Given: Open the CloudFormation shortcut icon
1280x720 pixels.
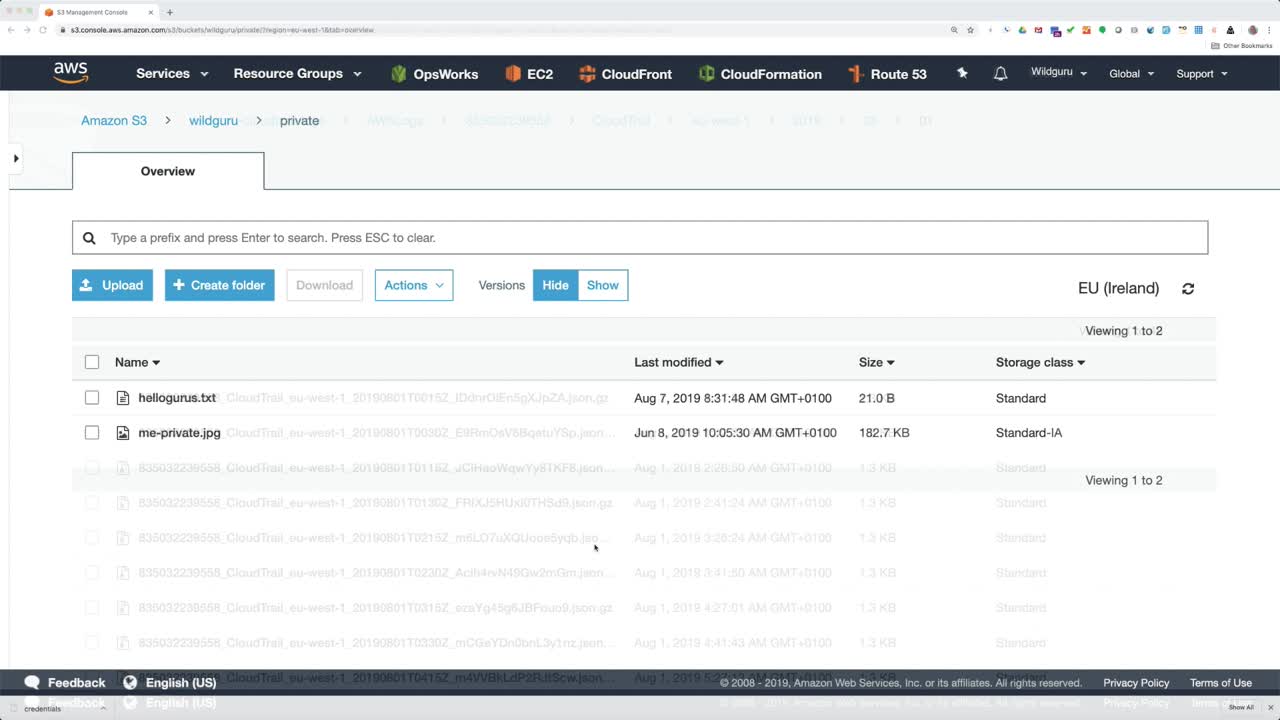Looking at the screenshot, I should pyautogui.click(x=707, y=74).
